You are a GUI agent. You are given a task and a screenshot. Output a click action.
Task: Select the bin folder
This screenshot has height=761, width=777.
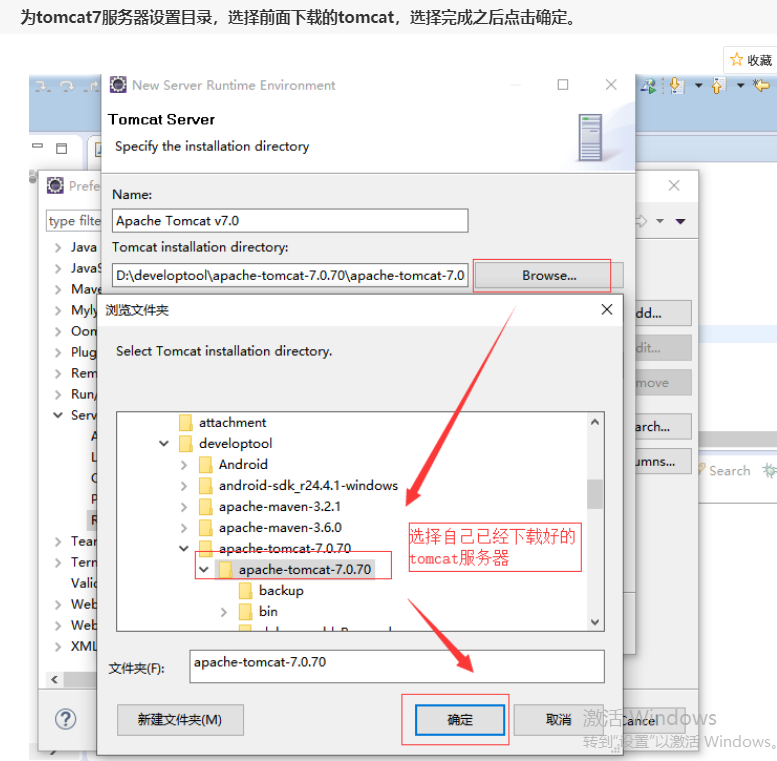268,612
